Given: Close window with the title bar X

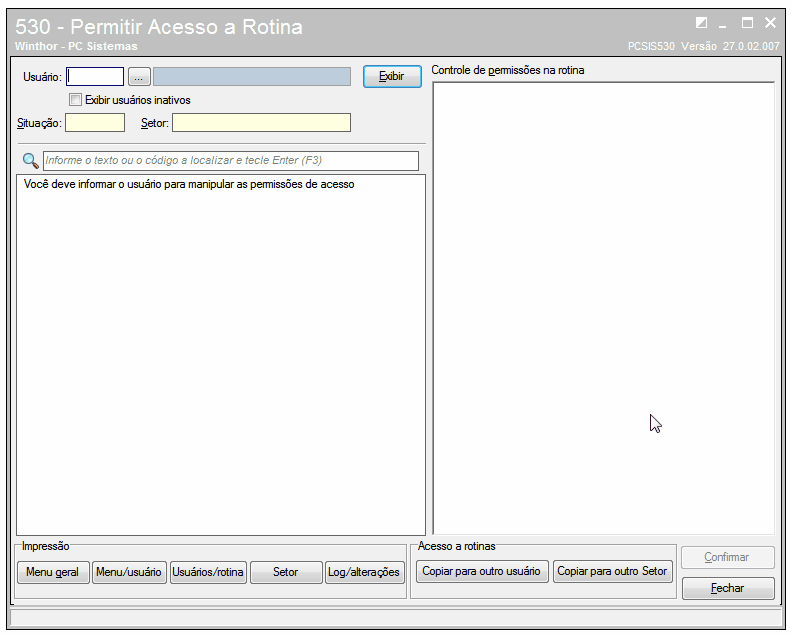Looking at the screenshot, I should 770,23.
